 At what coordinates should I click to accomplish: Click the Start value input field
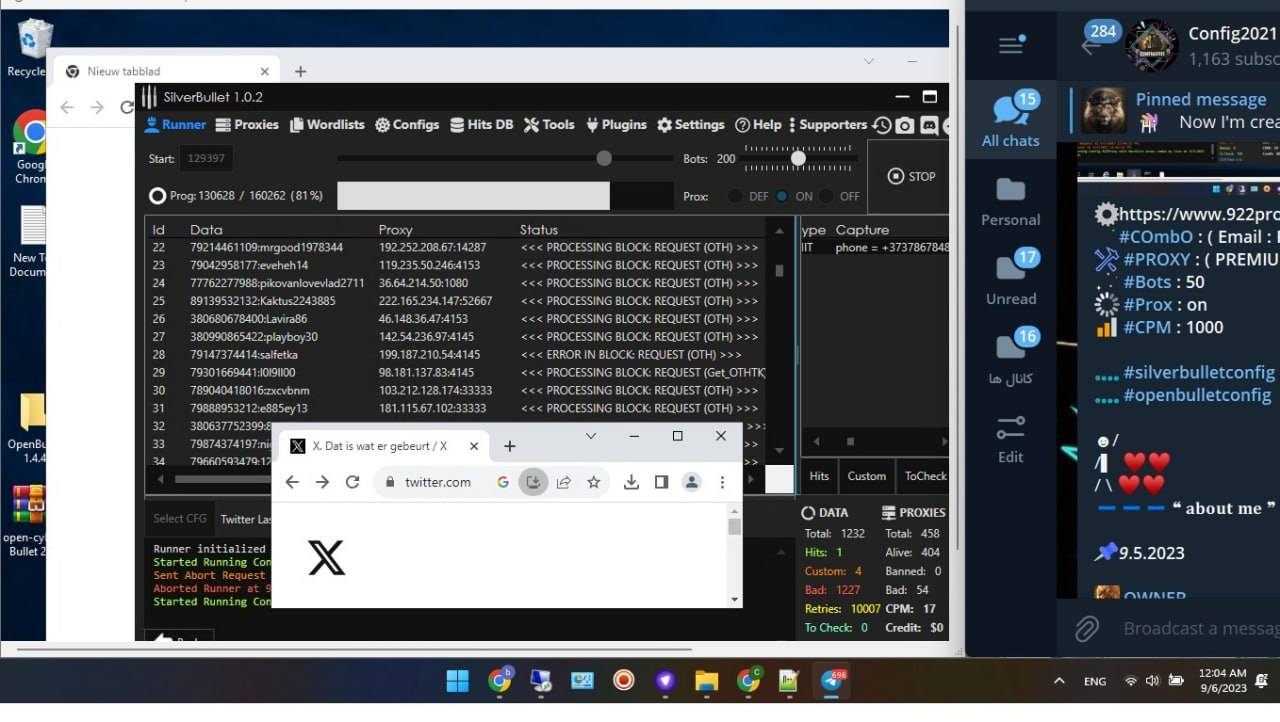(x=205, y=158)
